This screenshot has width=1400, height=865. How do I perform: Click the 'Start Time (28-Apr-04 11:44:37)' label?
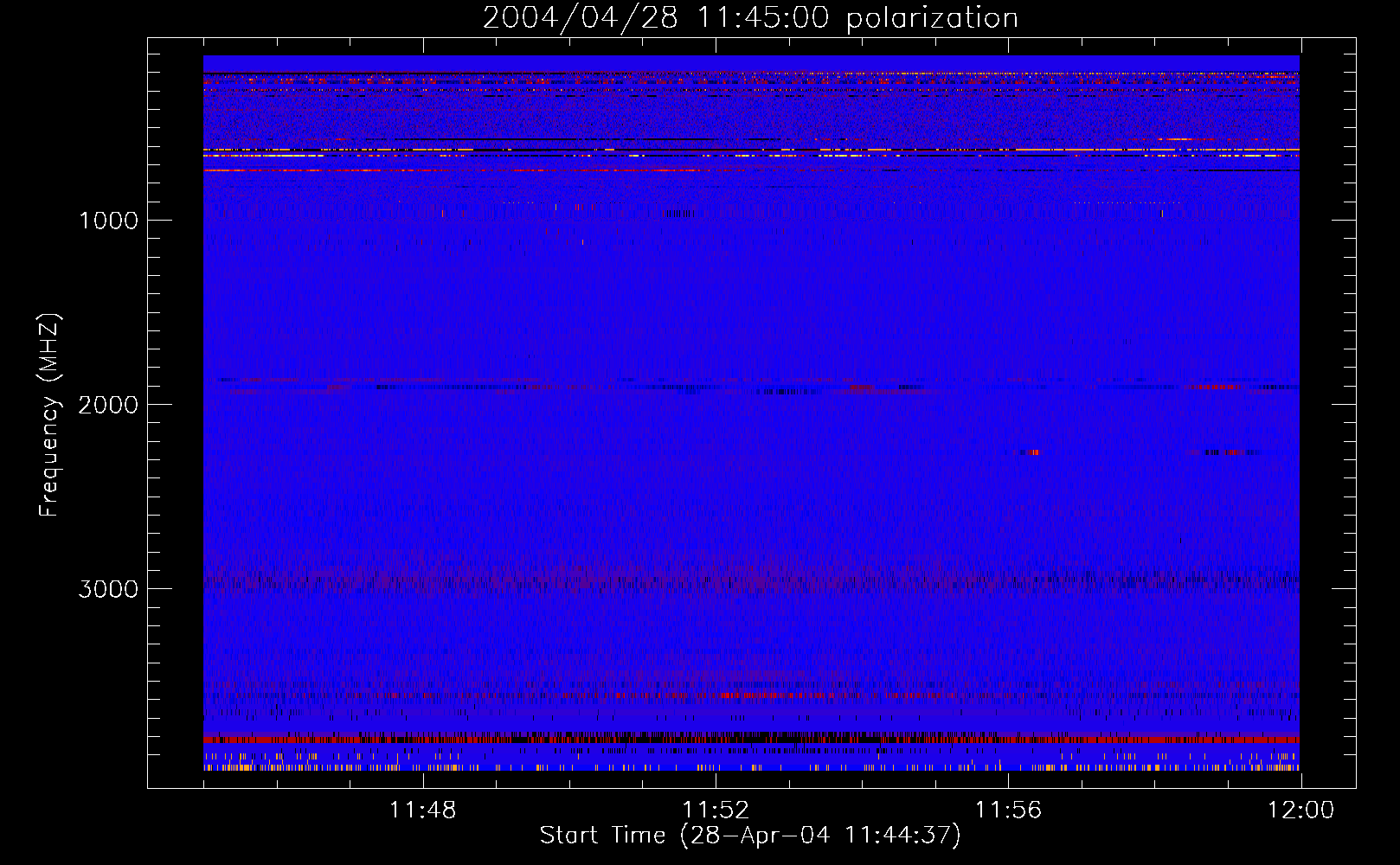[x=750, y=836]
